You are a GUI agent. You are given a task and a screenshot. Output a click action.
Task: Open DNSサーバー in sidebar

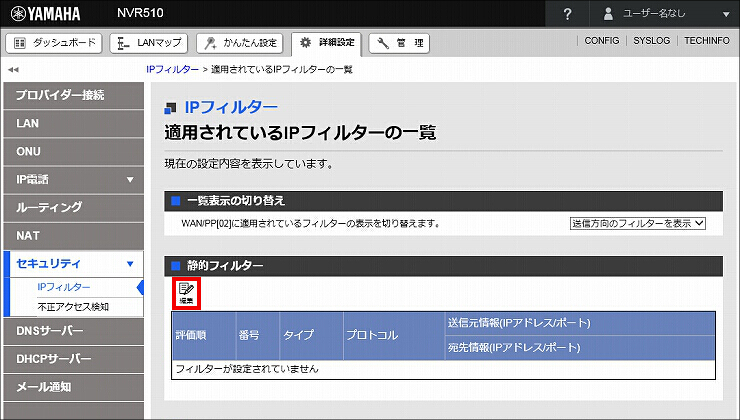point(73,331)
